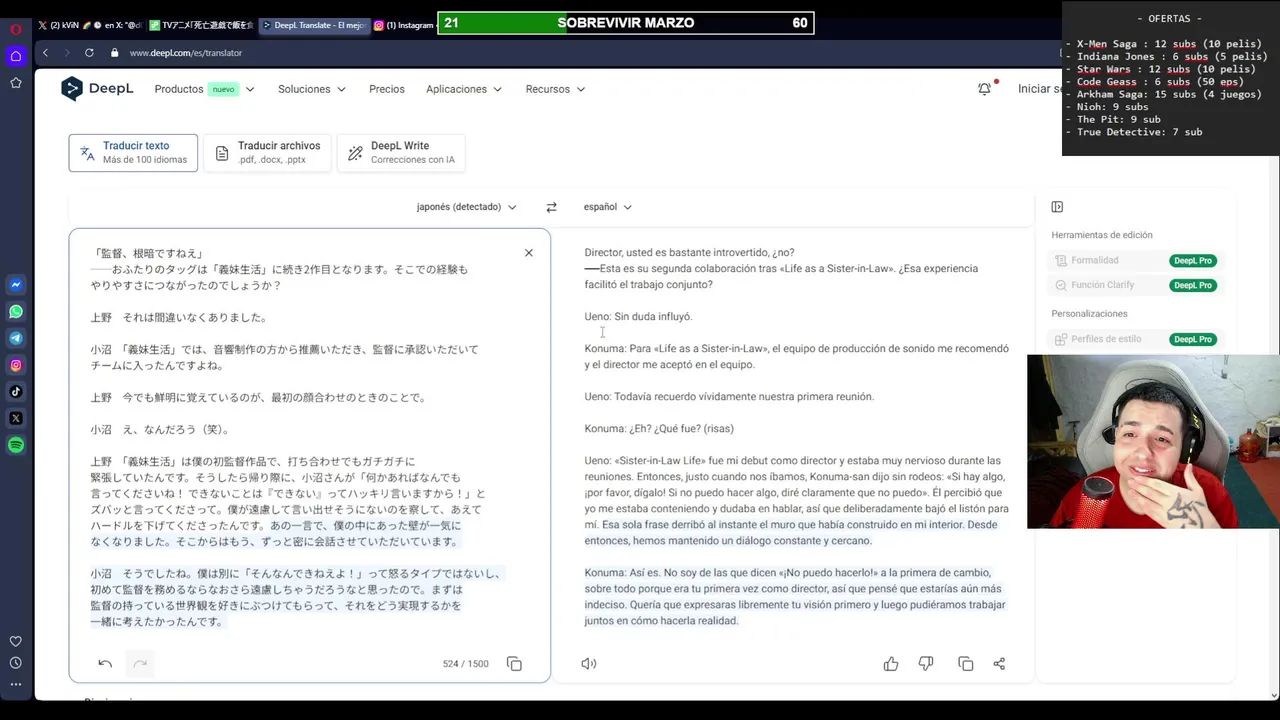1280x720 pixels.
Task: Open the DeepL notifications bell
Action: [x=985, y=89]
